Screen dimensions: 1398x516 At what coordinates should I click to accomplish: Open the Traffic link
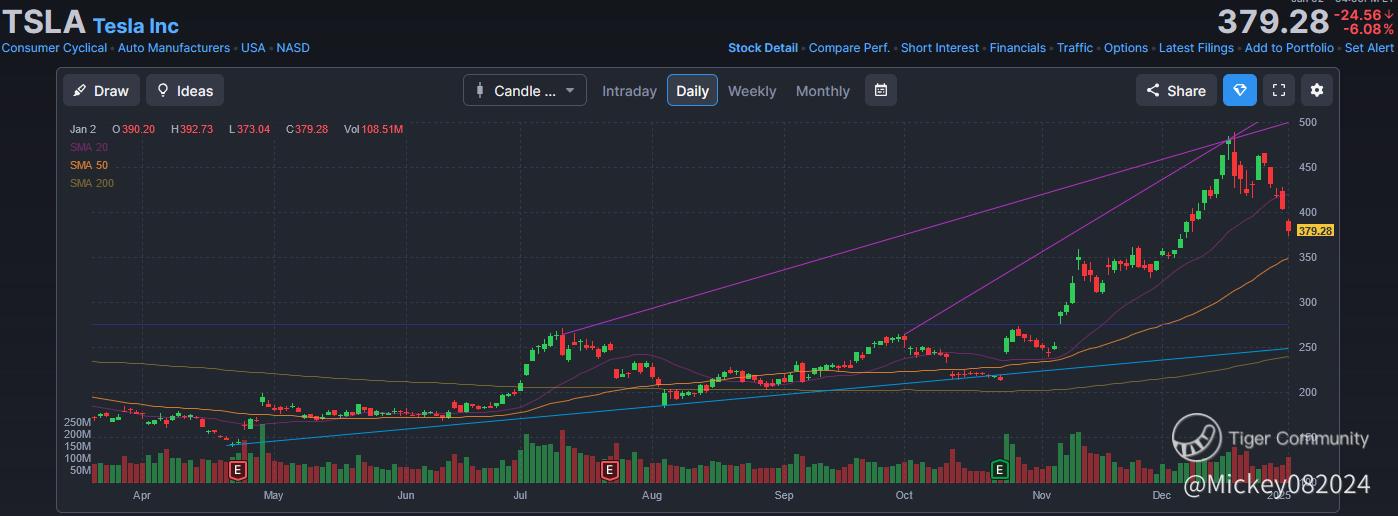[x=1075, y=48]
